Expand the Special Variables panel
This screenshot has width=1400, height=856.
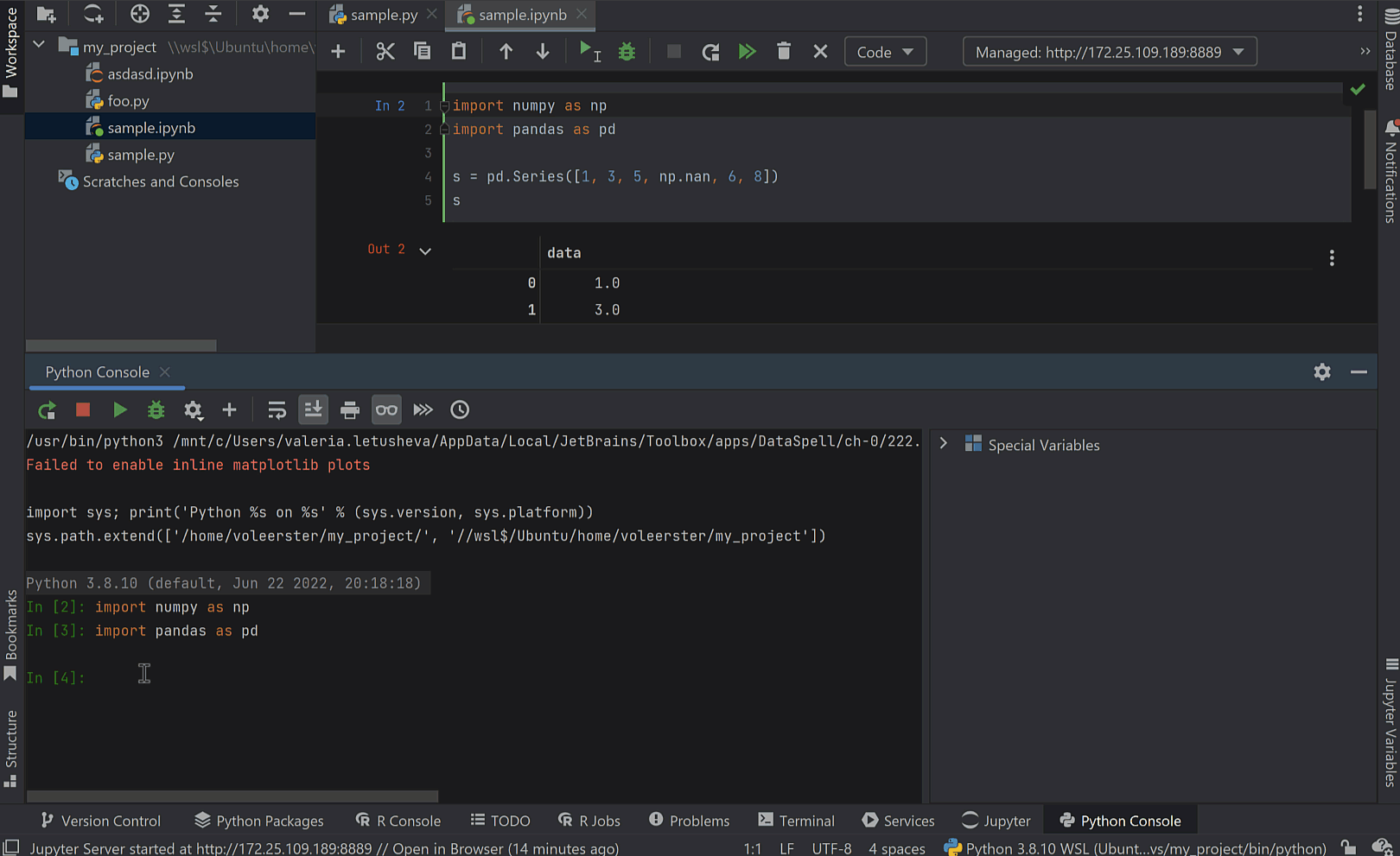943,443
